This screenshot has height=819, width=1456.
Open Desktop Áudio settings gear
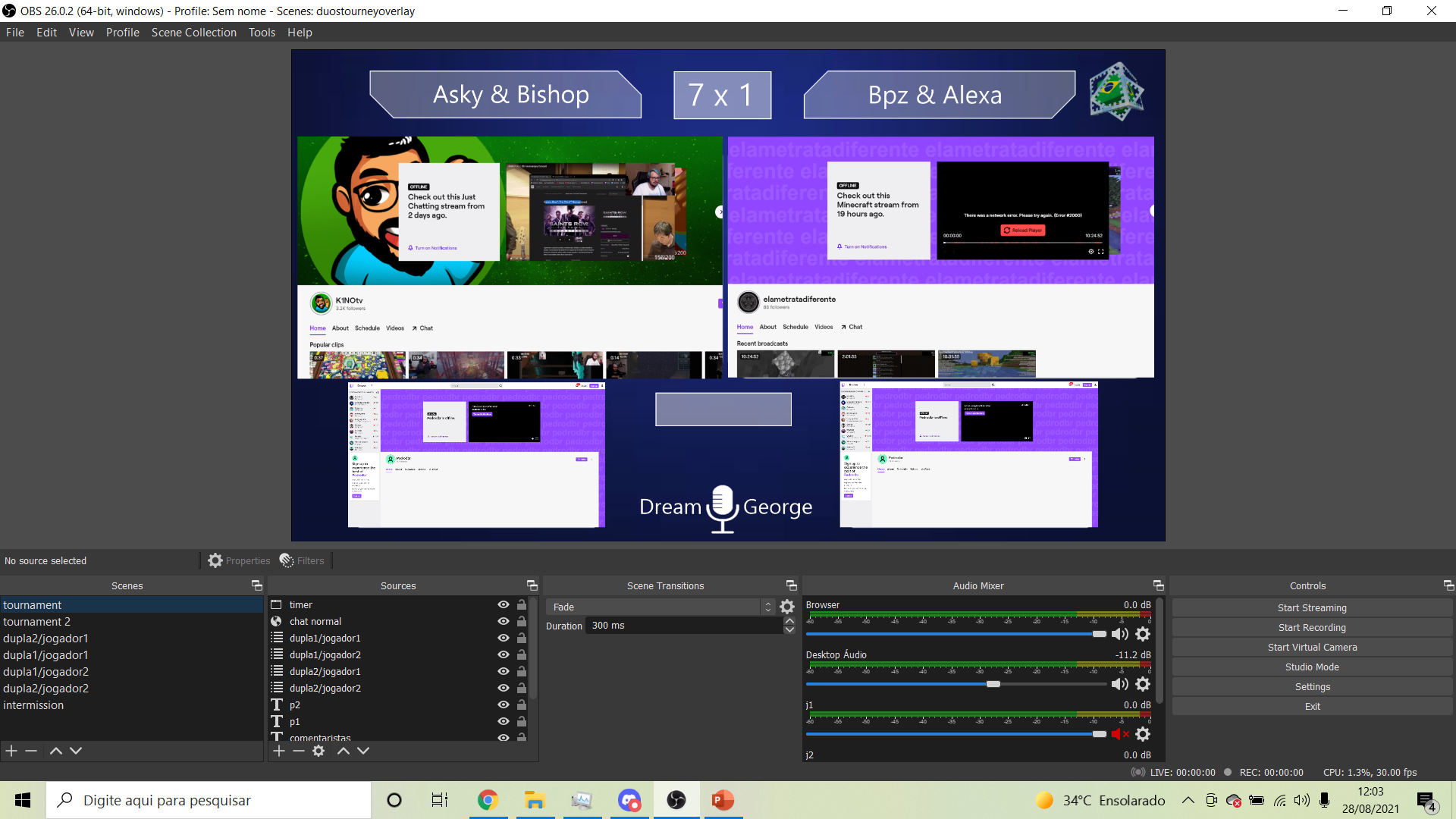click(x=1143, y=684)
